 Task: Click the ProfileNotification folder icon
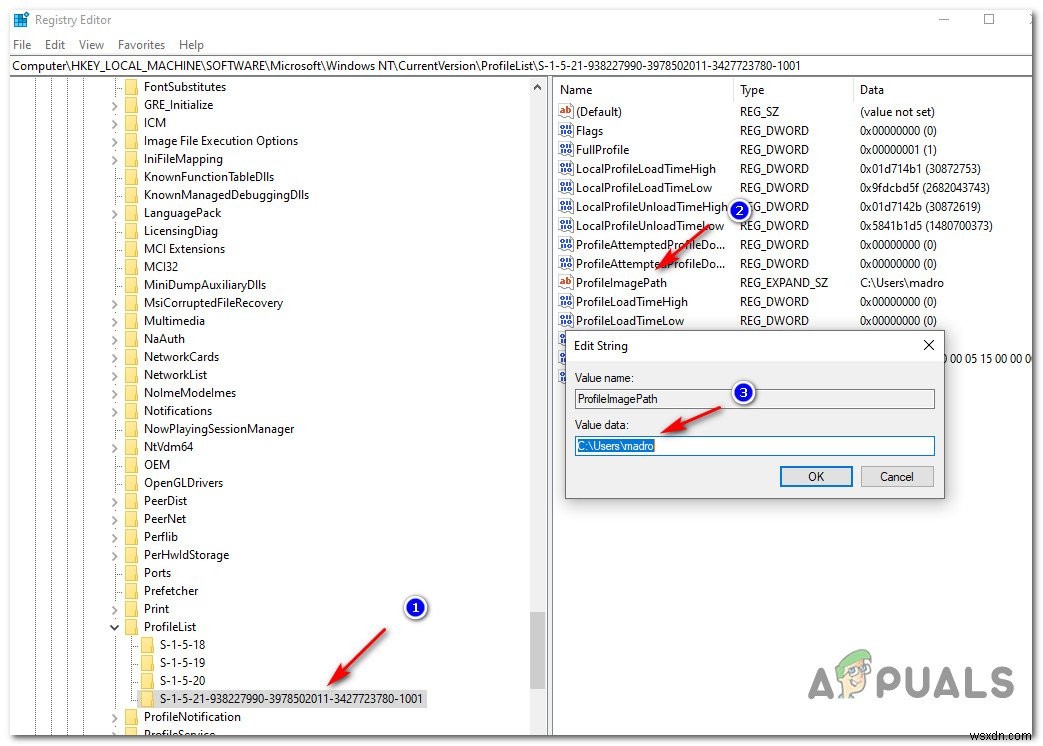click(132, 717)
